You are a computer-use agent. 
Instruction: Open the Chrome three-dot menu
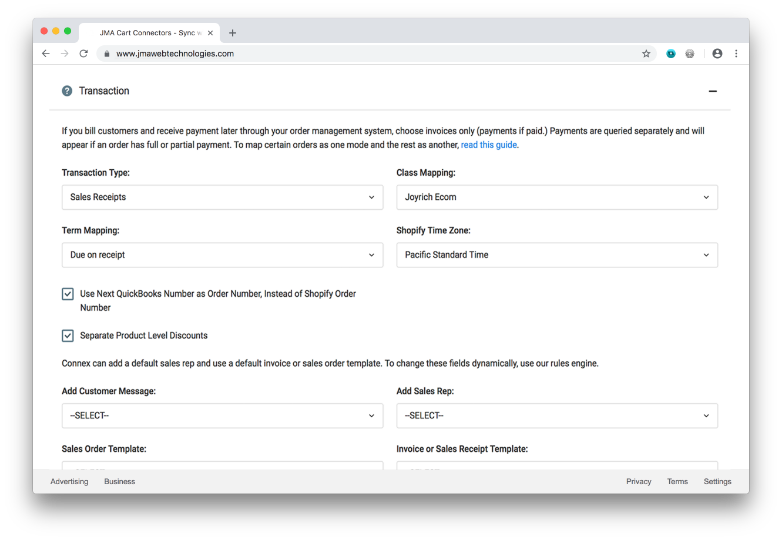(736, 53)
